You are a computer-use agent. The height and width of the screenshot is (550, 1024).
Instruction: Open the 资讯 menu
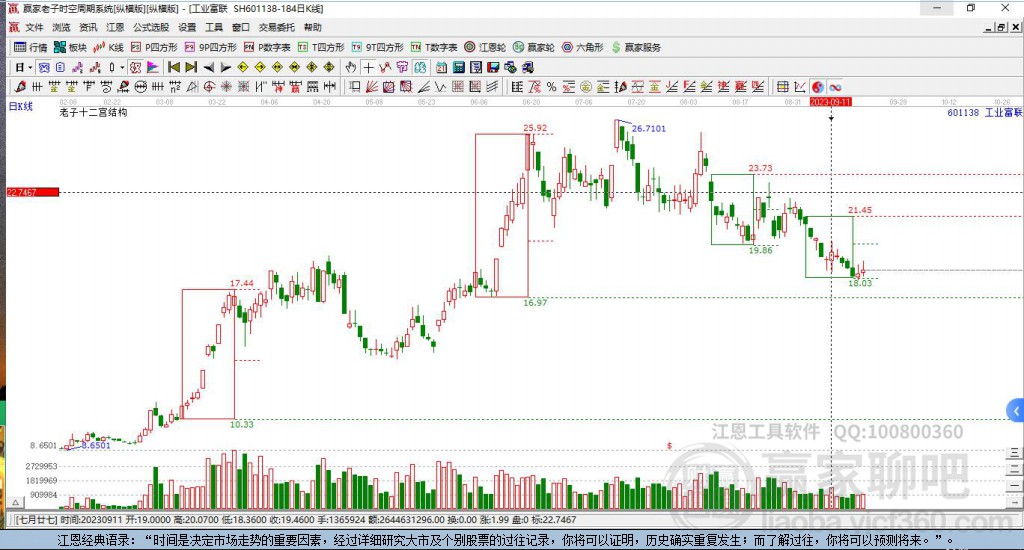tap(88, 27)
